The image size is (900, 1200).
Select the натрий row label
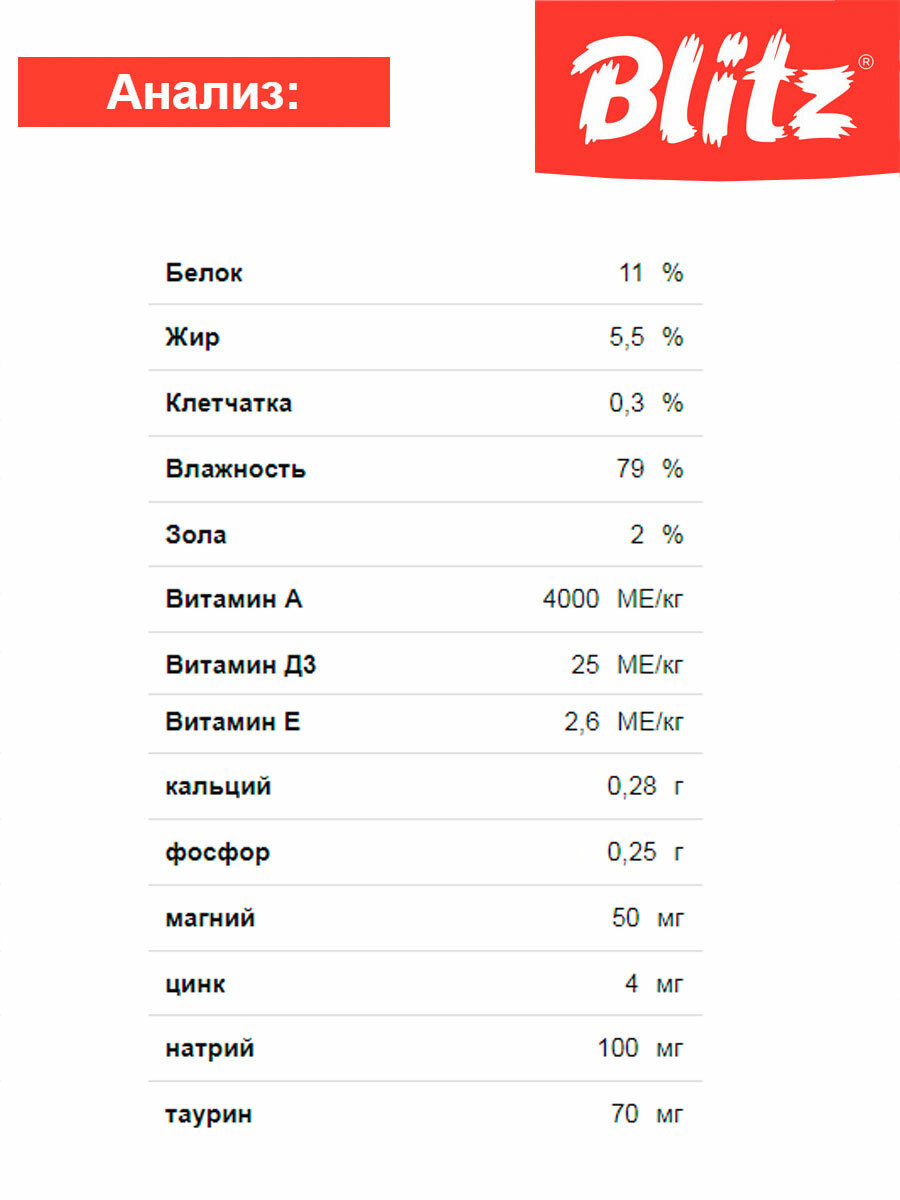pos(210,1049)
